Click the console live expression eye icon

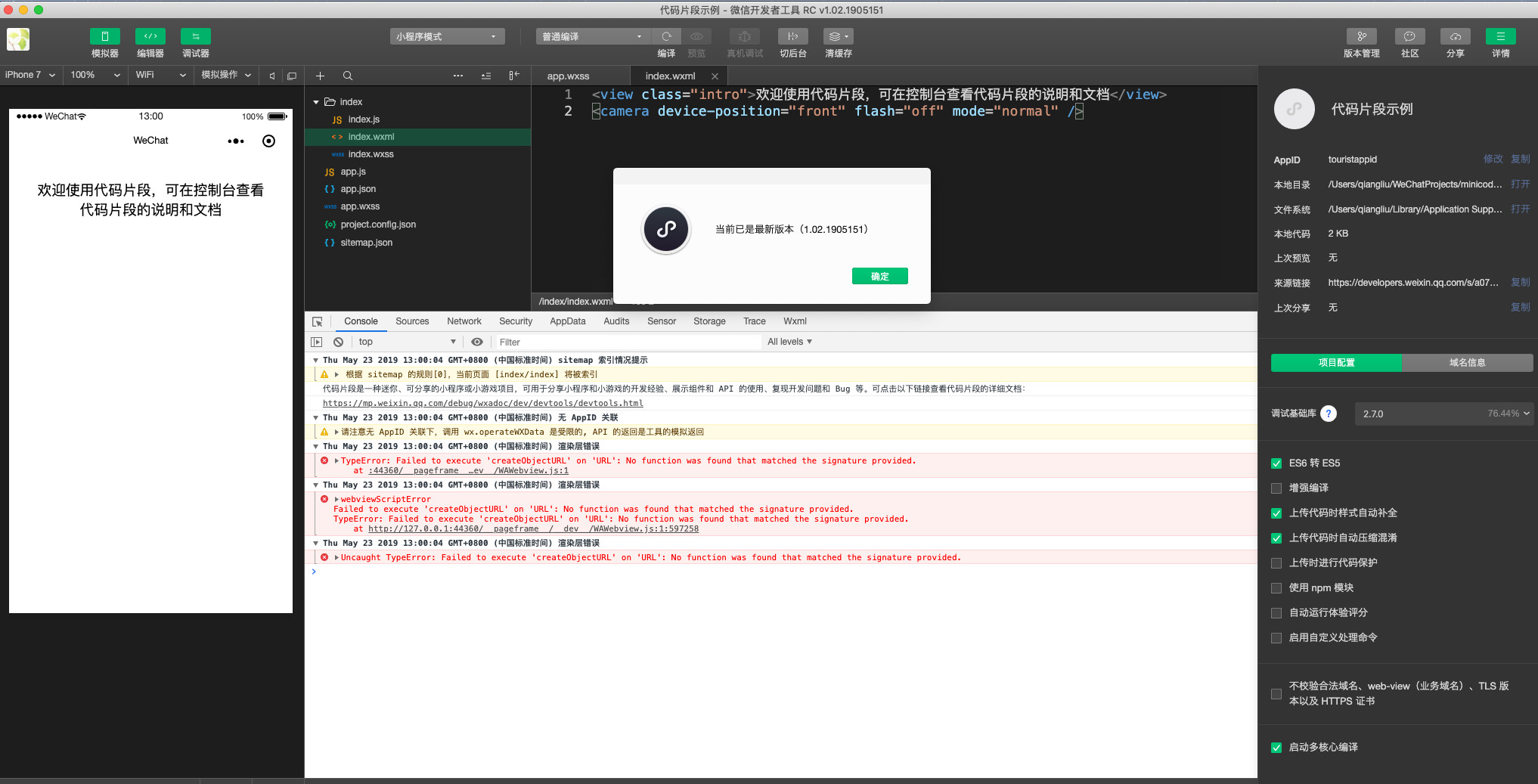pos(477,342)
